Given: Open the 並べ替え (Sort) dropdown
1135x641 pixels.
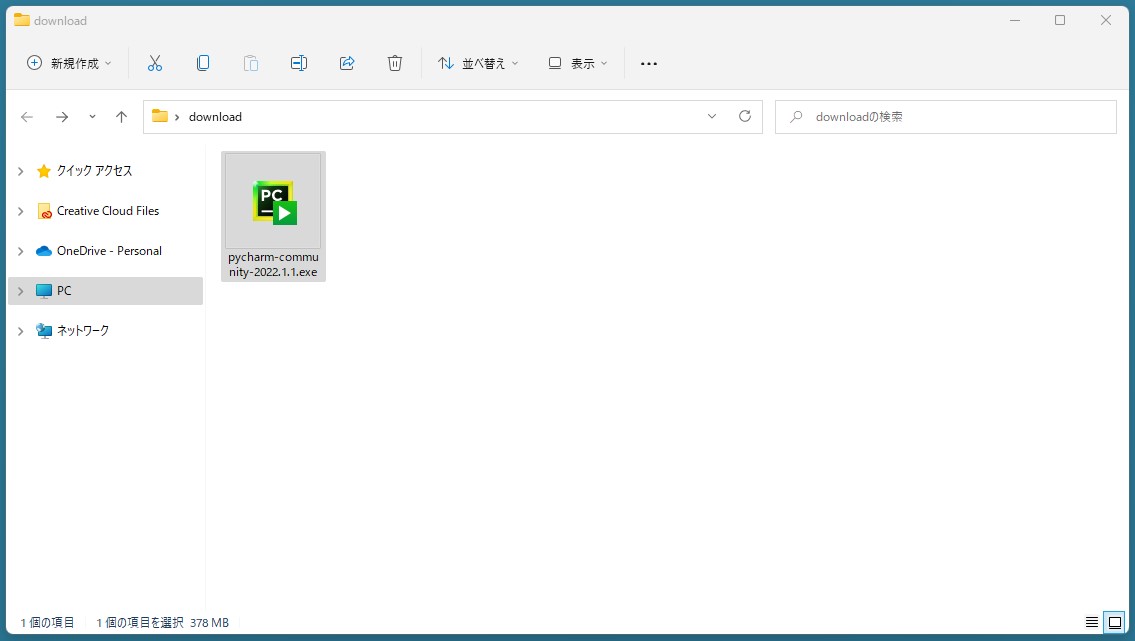Looking at the screenshot, I should click(478, 64).
